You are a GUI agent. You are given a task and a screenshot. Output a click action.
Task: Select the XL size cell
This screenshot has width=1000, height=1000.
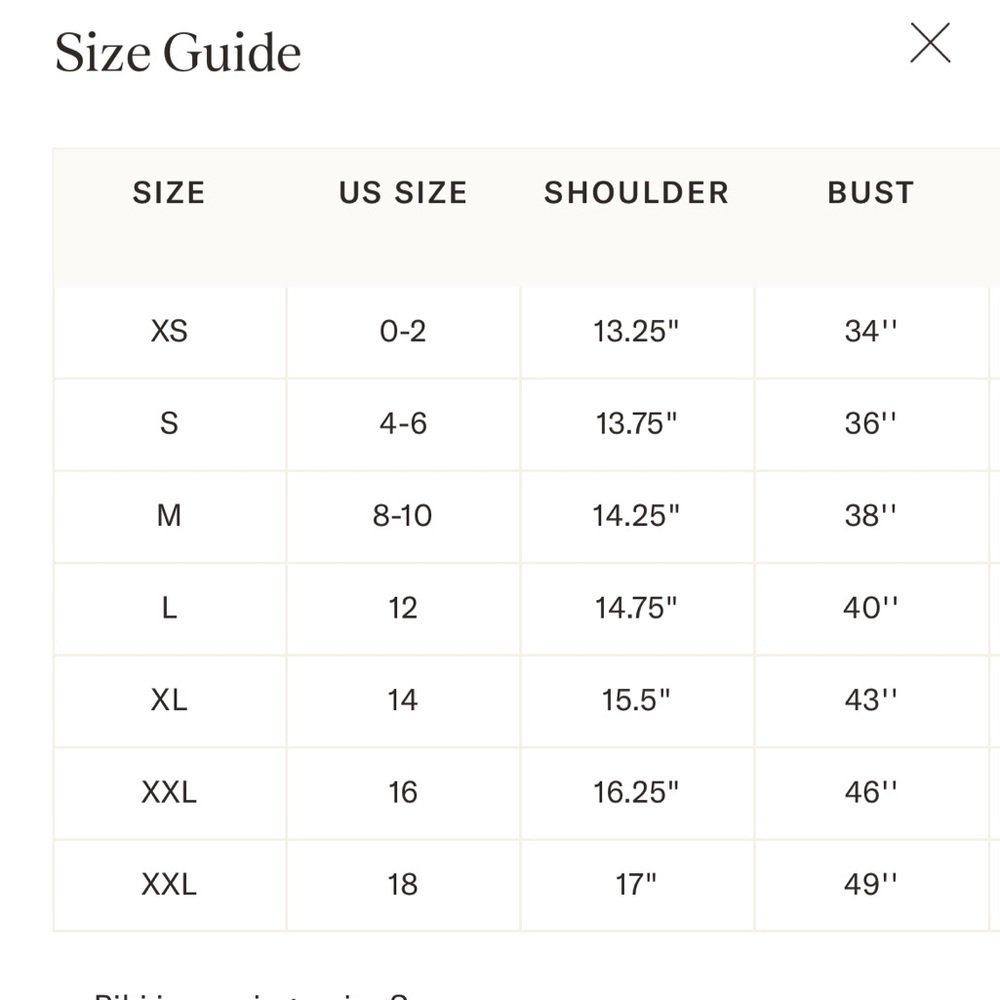click(169, 701)
